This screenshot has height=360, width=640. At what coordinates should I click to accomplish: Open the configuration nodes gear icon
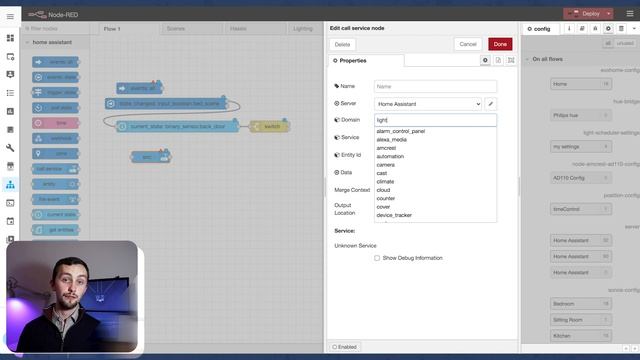point(608,29)
